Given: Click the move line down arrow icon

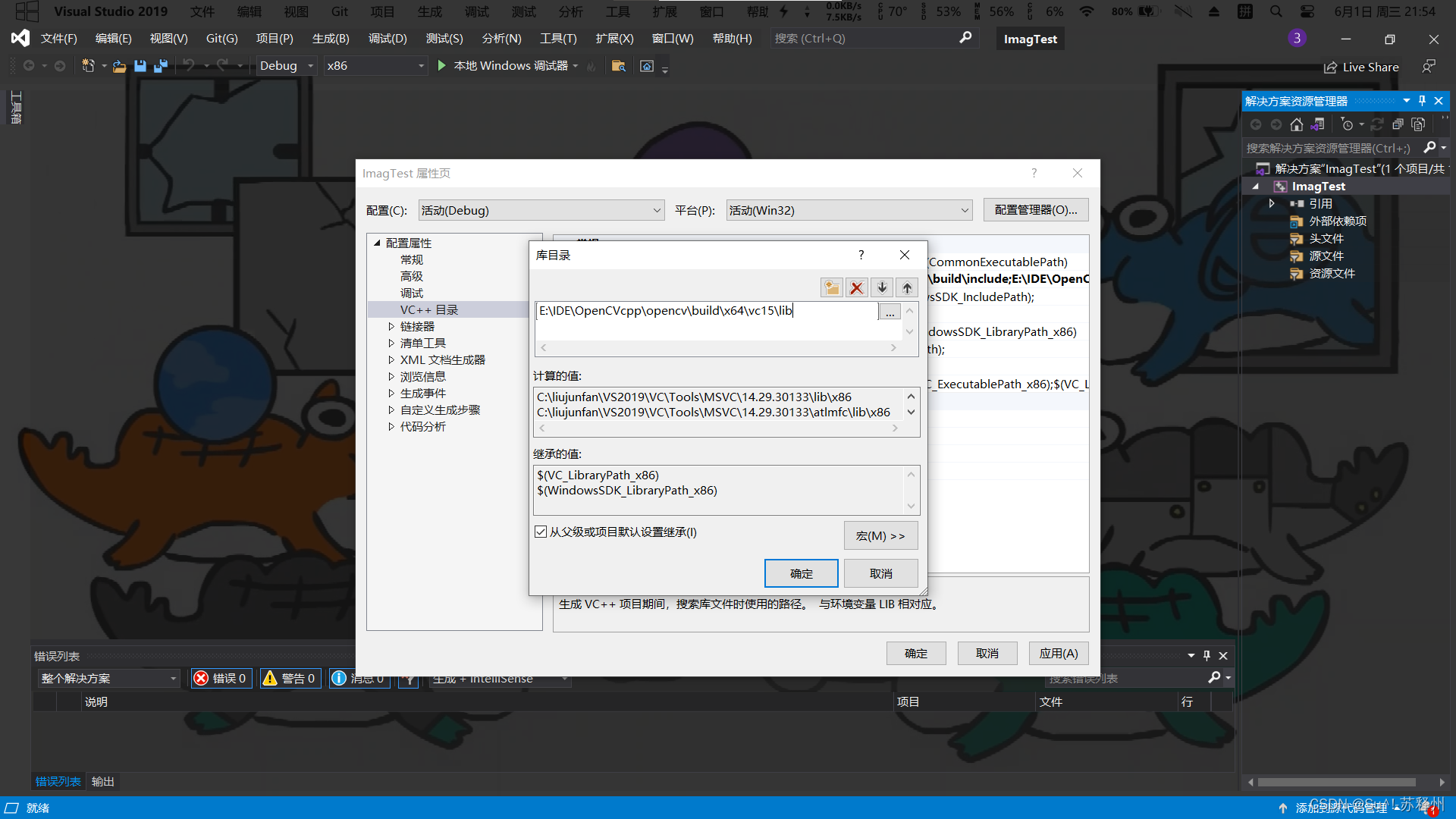Looking at the screenshot, I should [882, 288].
